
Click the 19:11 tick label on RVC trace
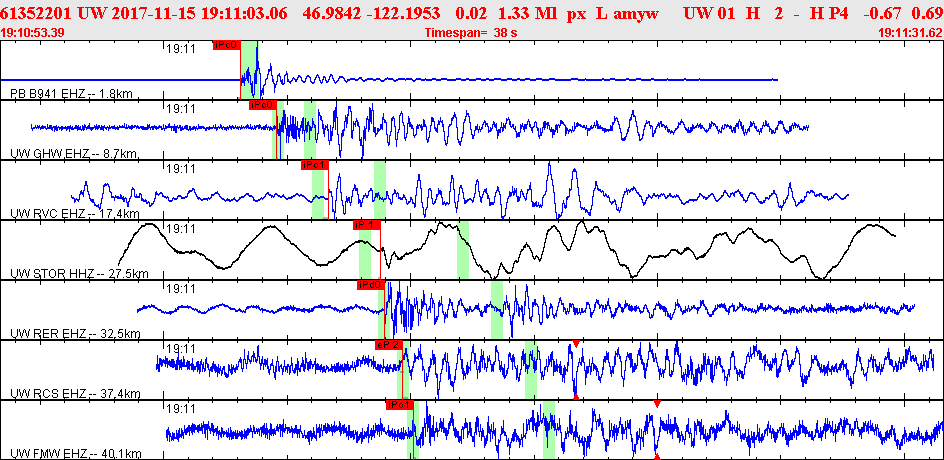[180, 169]
